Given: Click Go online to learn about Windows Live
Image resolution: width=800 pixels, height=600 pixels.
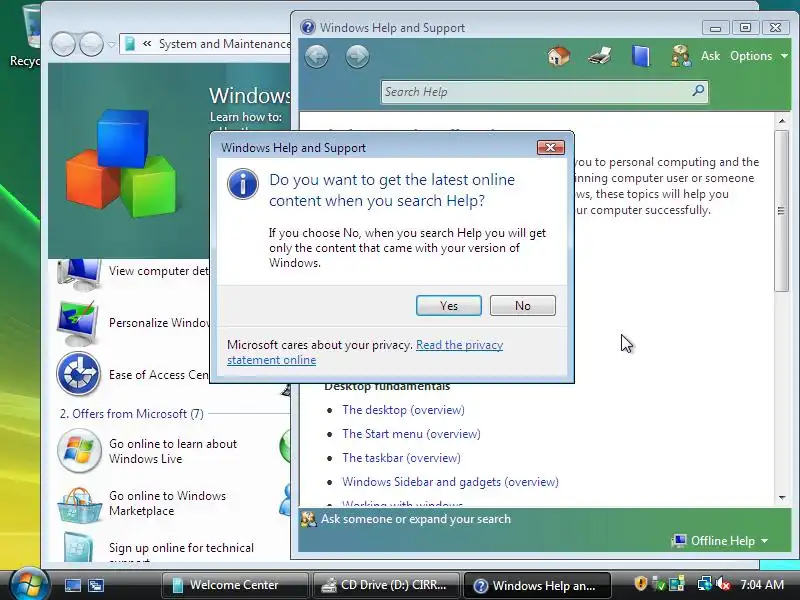Looking at the screenshot, I should click(x=173, y=451).
